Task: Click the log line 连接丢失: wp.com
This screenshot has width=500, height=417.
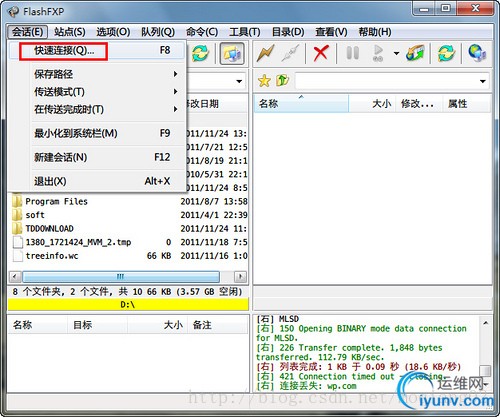Action: click(x=306, y=386)
